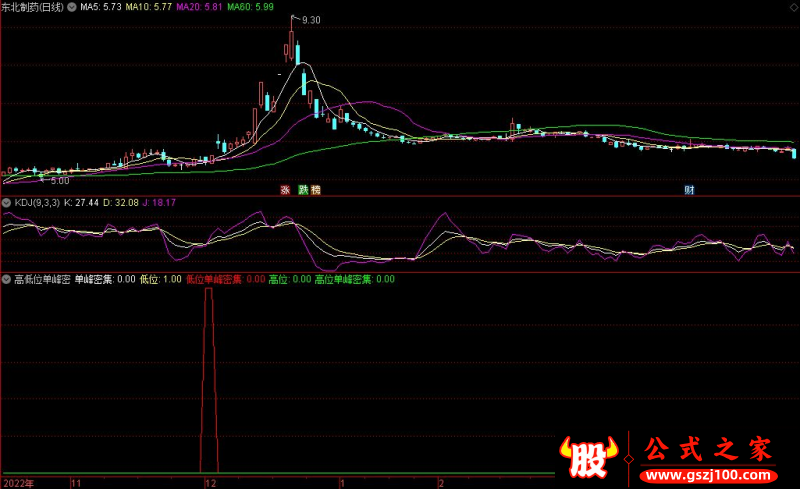The image size is (800, 489).
Task: Click the 2022年 year label on time axis
Action: (18, 482)
